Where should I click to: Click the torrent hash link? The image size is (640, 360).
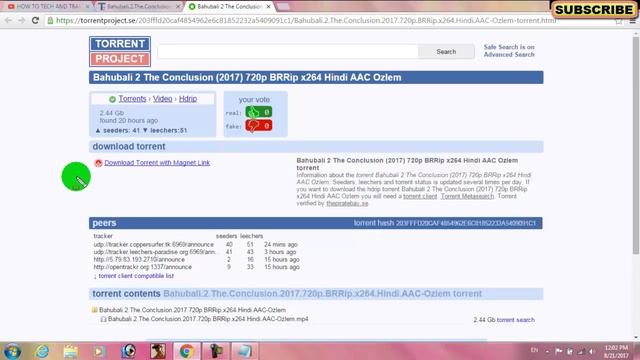point(444,223)
